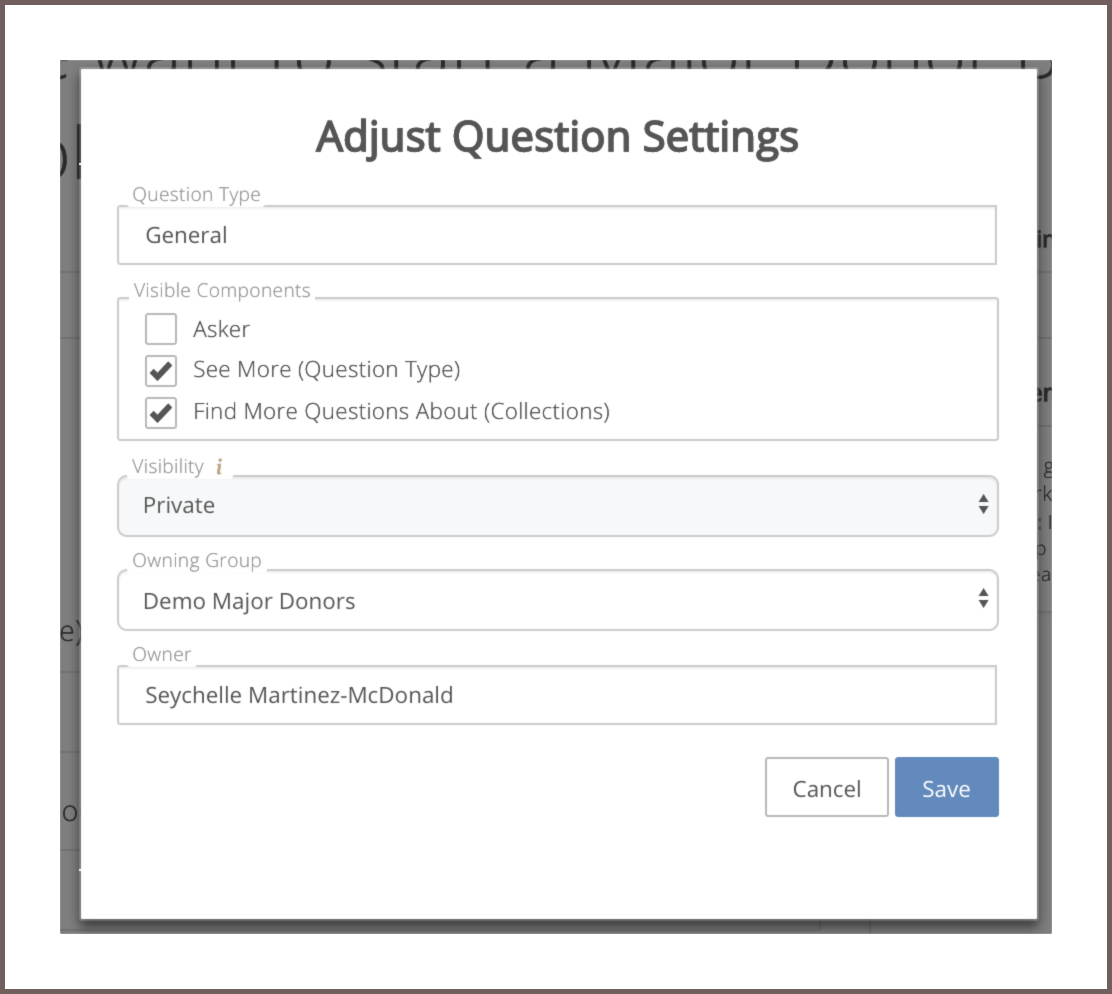Click the Visibility info icon
Viewport: 1112px width, 994px height.
219,467
